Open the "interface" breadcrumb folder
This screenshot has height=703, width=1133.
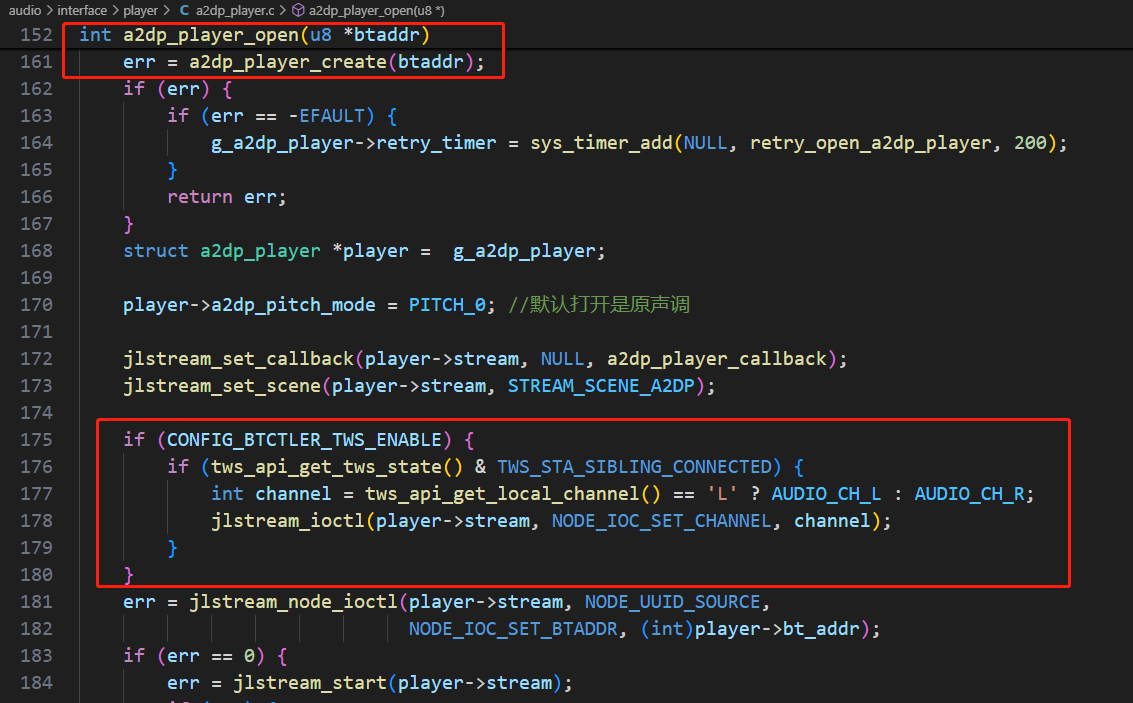[x=82, y=11]
